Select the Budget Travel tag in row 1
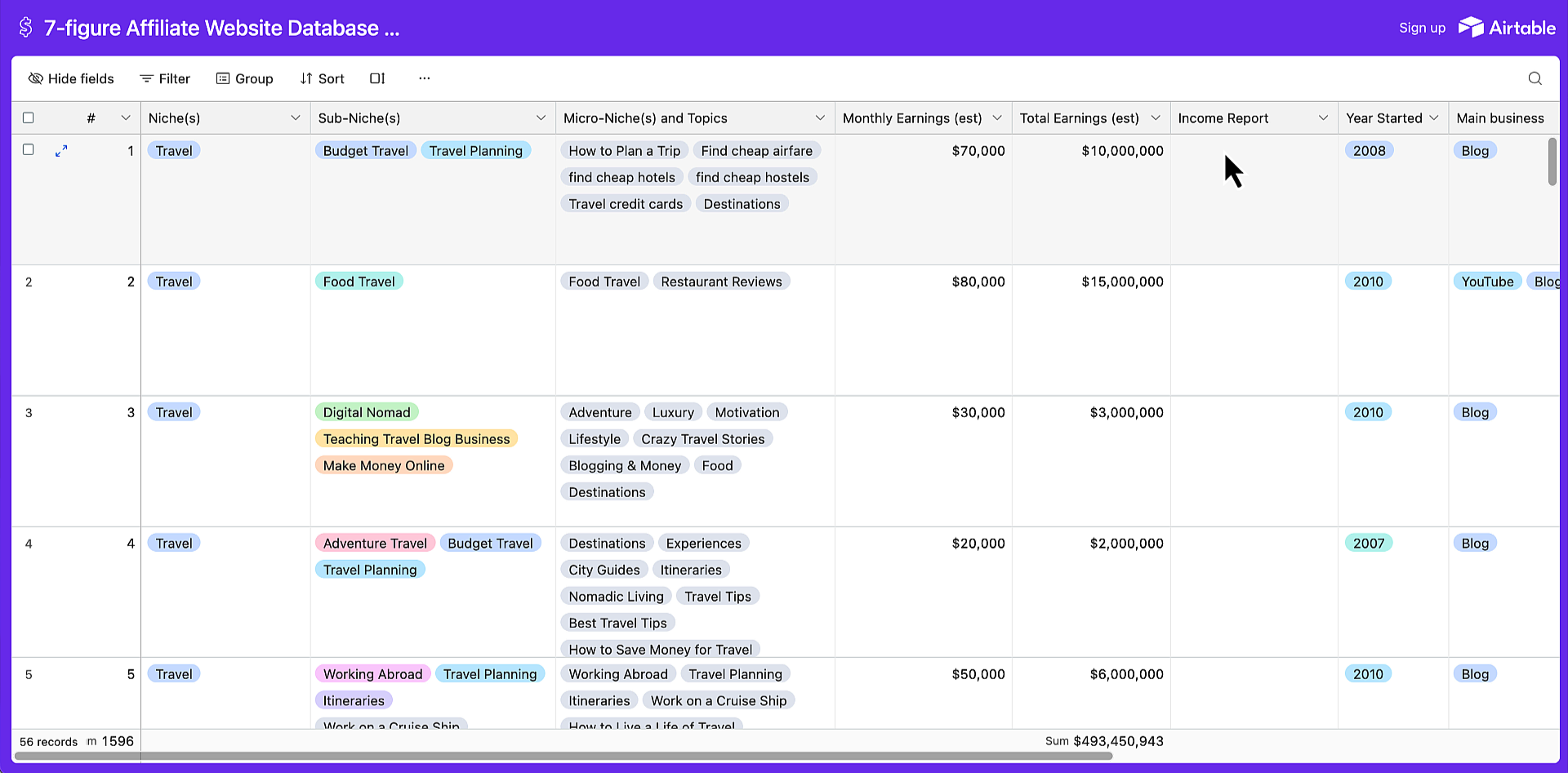Screen dimensions: 1568x773 [366, 150]
